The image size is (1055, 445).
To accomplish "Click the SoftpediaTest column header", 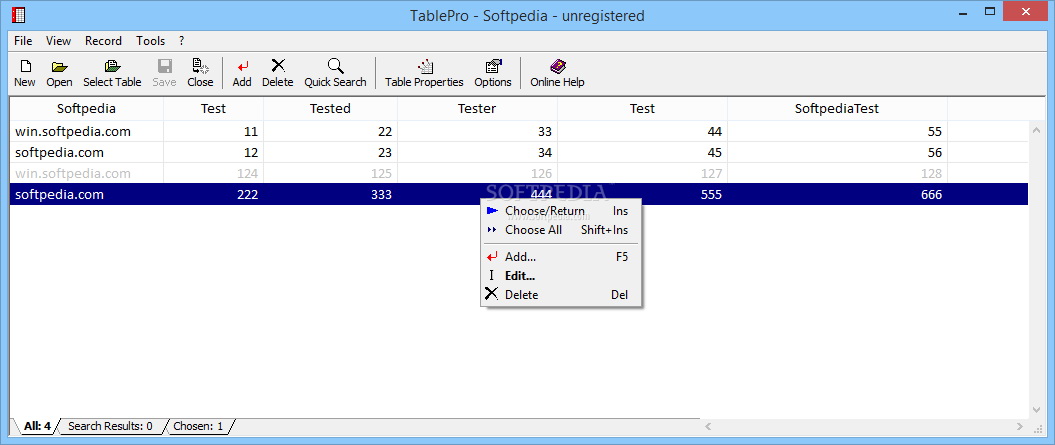I will pos(837,108).
